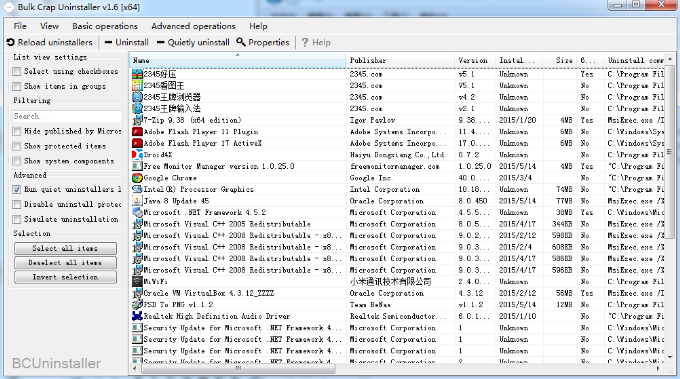This screenshot has height=379, width=680.
Task: Sort list by Name column header
Action: click(238, 60)
